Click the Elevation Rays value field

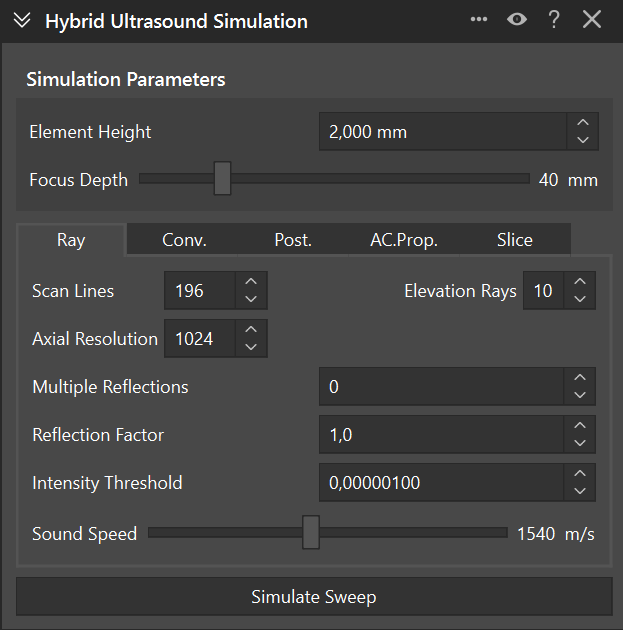(x=543, y=290)
